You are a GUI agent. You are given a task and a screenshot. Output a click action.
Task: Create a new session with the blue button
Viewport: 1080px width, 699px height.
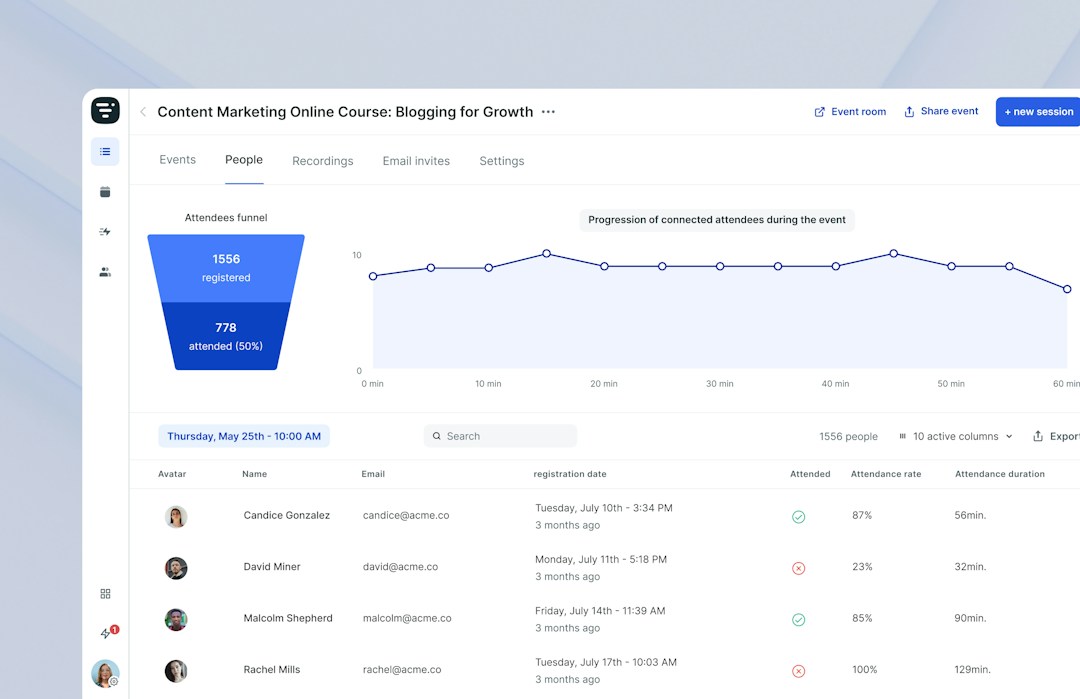click(x=1038, y=112)
